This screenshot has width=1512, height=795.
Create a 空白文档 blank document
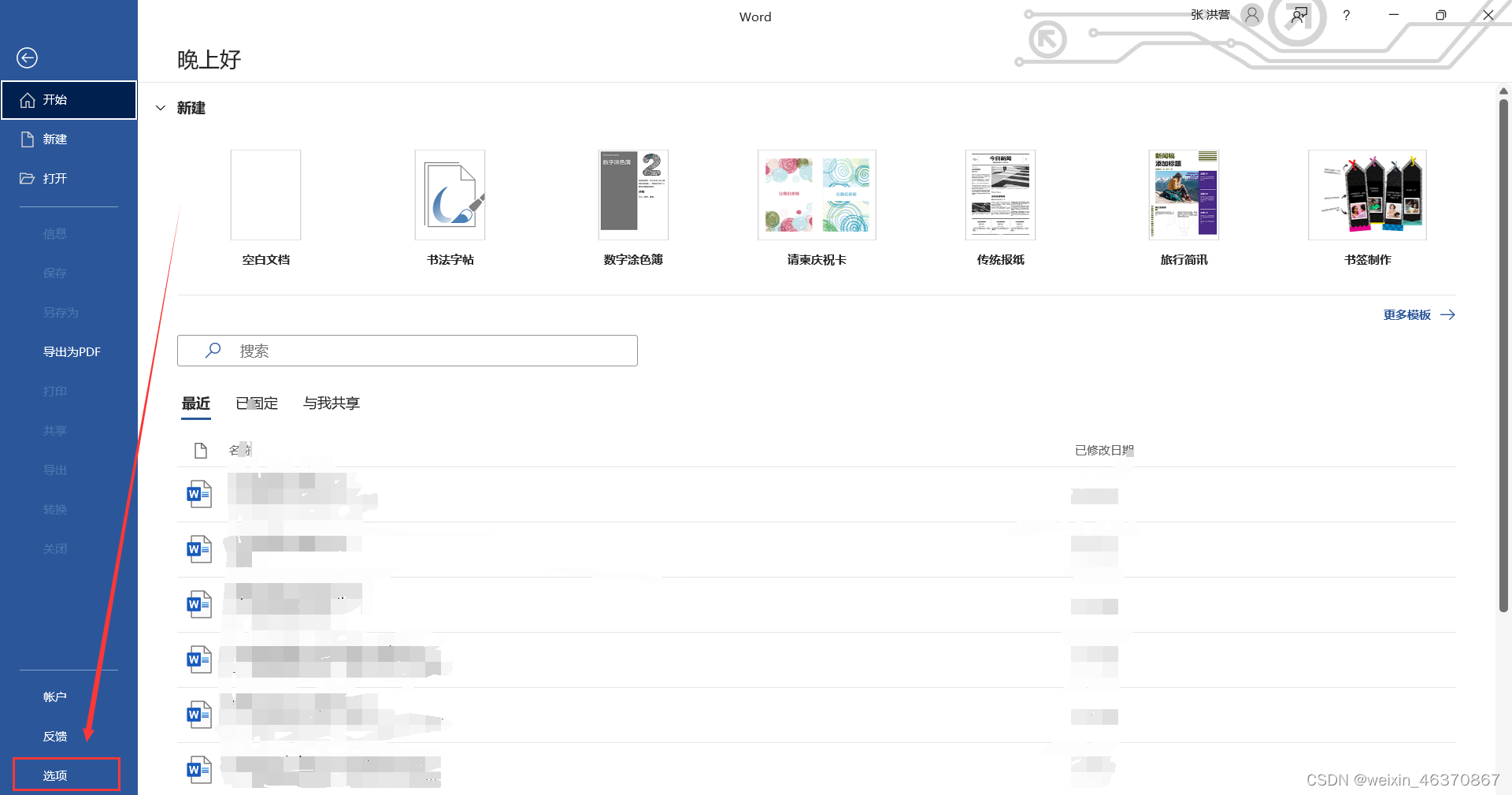click(x=265, y=208)
